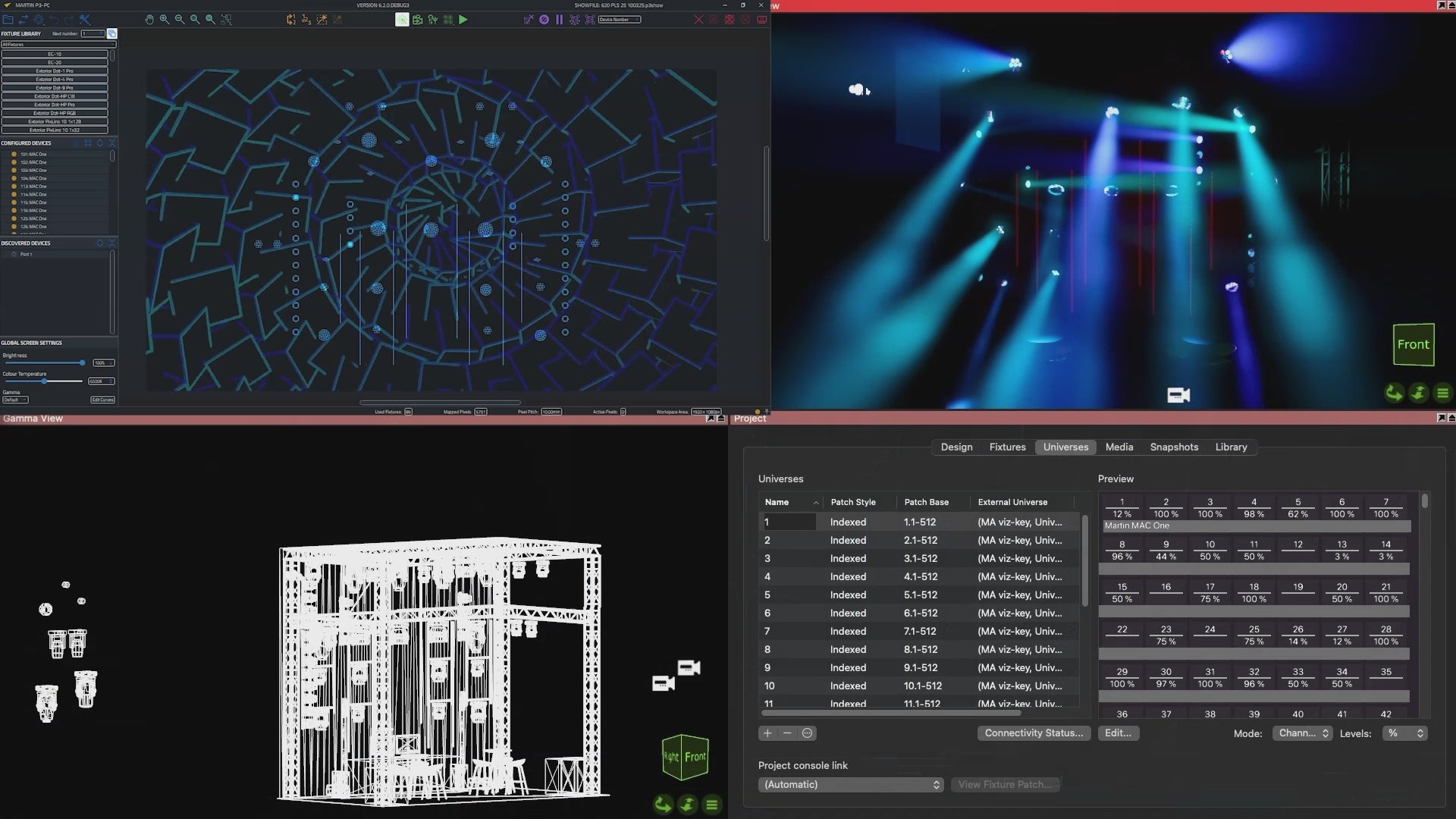Click the green play button in toolbar
Viewport: 1456px width, 819px height.
[463, 20]
